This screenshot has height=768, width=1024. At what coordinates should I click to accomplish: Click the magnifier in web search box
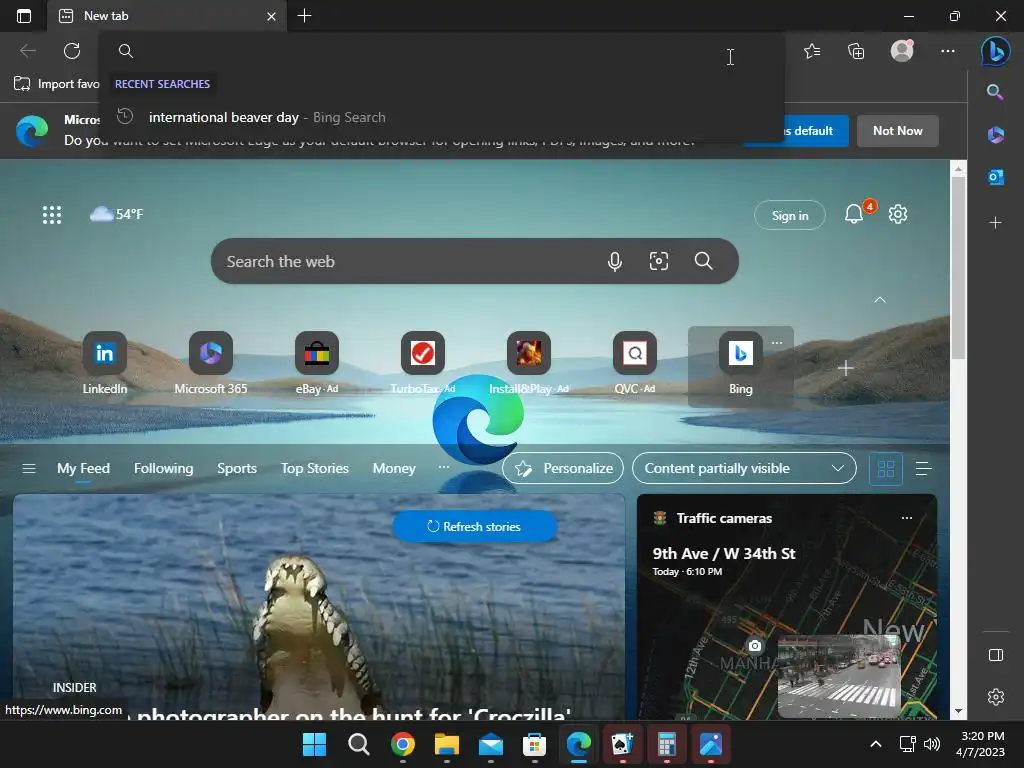(703, 261)
